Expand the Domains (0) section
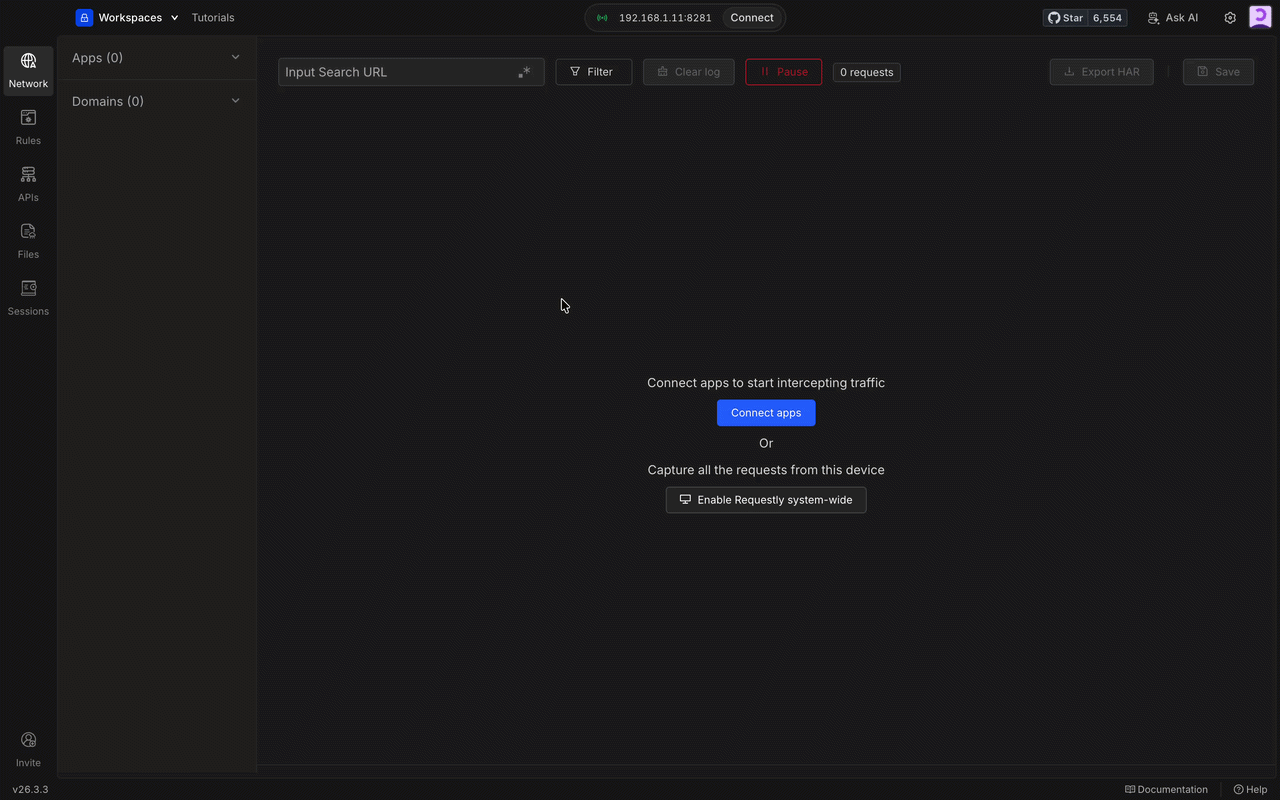Screen dimensions: 1280x800 tap(156, 101)
